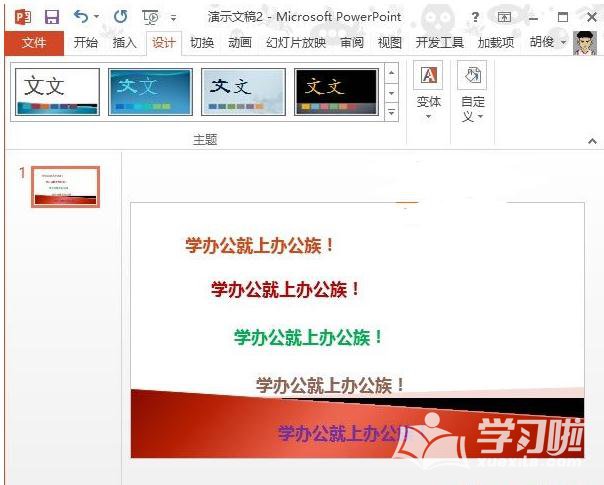
Task: Expand the themes gallery More arrow
Action: [392, 112]
